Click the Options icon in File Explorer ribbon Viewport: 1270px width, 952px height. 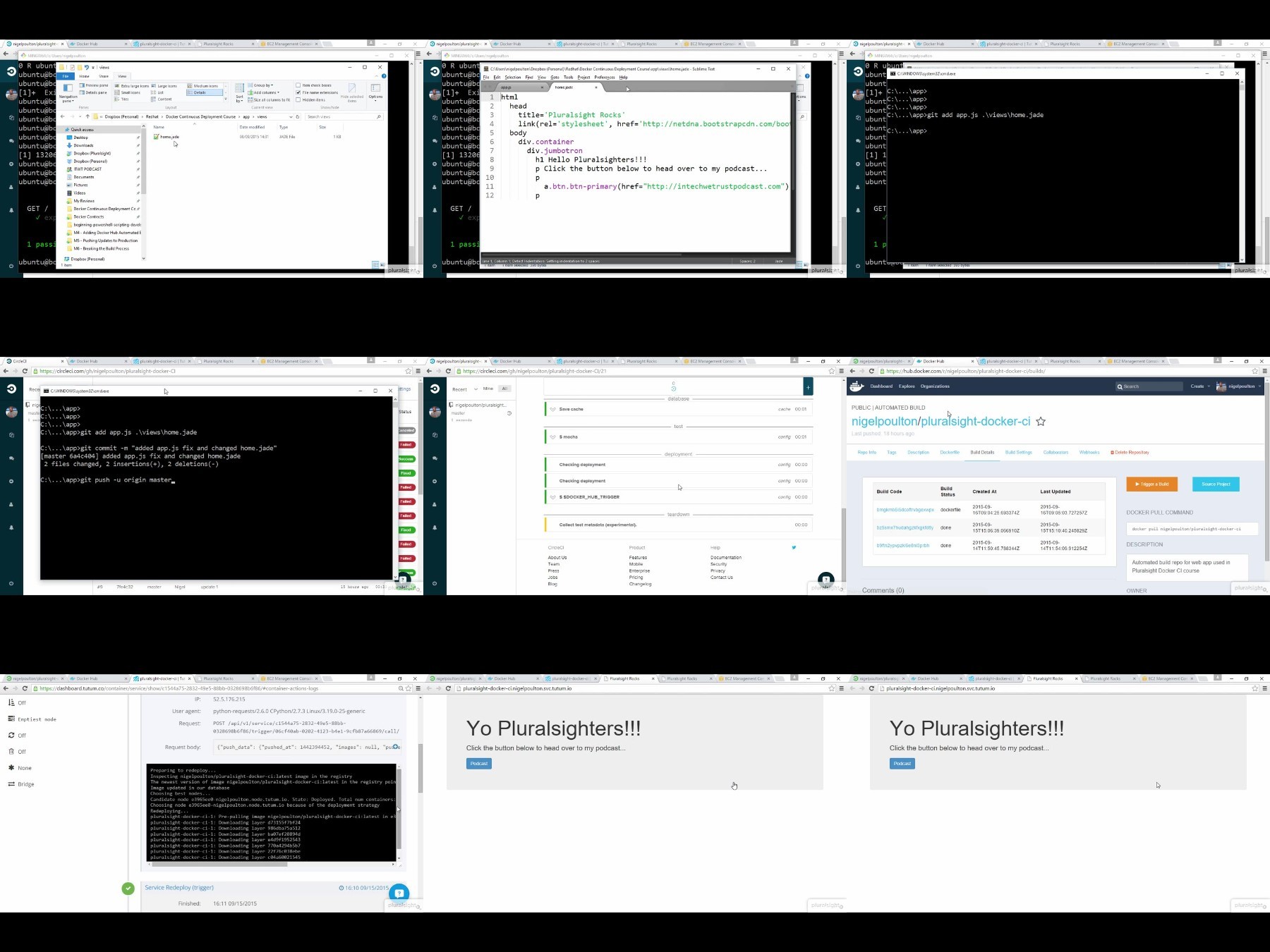point(375,88)
